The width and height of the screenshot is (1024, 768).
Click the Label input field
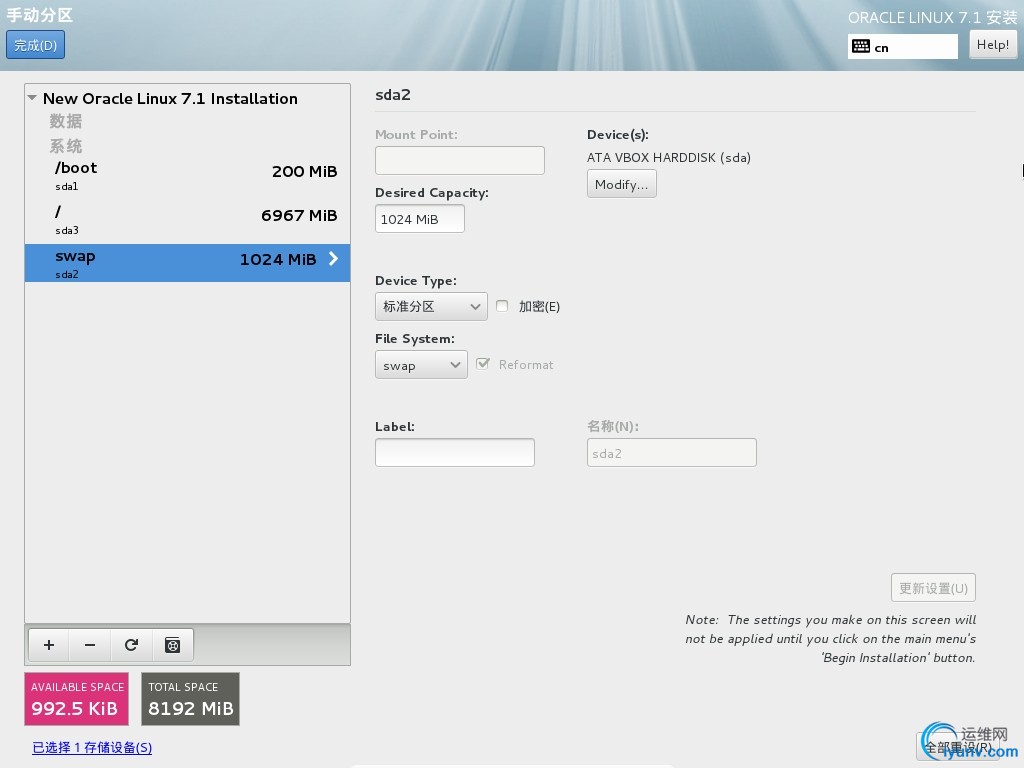(455, 453)
